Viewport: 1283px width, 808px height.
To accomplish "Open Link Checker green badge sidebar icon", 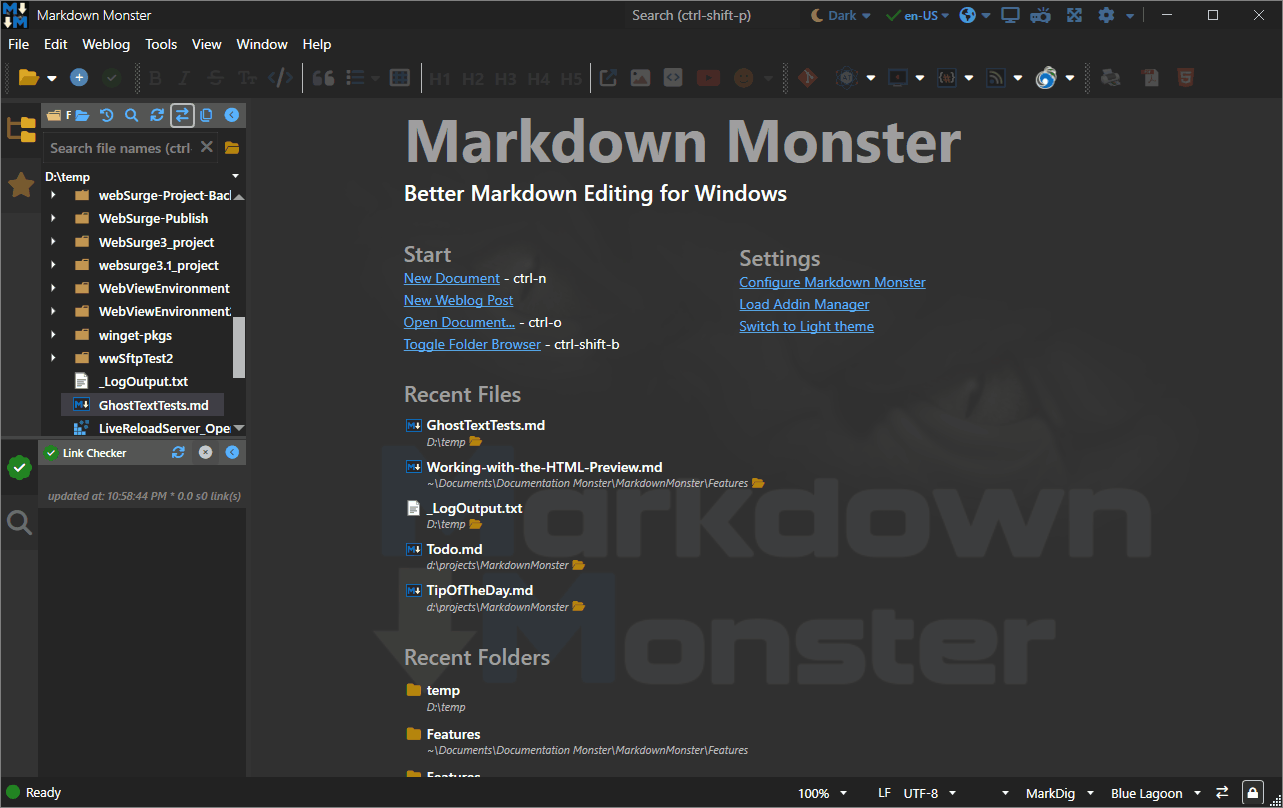I will tap(19, 467).
